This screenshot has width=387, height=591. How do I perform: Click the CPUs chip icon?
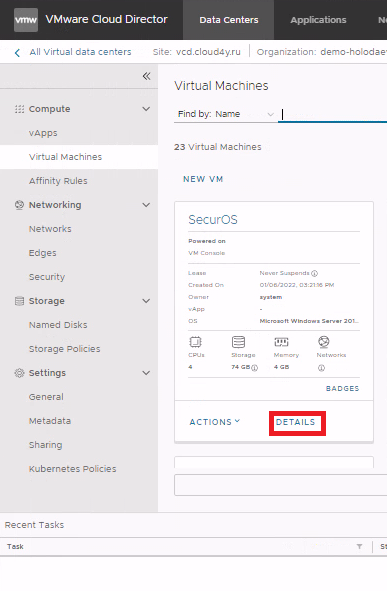[195, 342]
